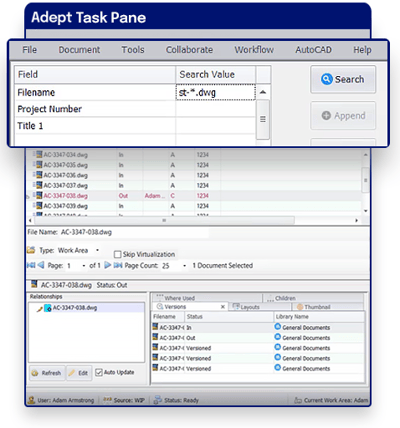Viewport: 400px width, 428px height.
Task: Select file AC-3347-039.dwg in the list
Action: [x=66, y=206]
